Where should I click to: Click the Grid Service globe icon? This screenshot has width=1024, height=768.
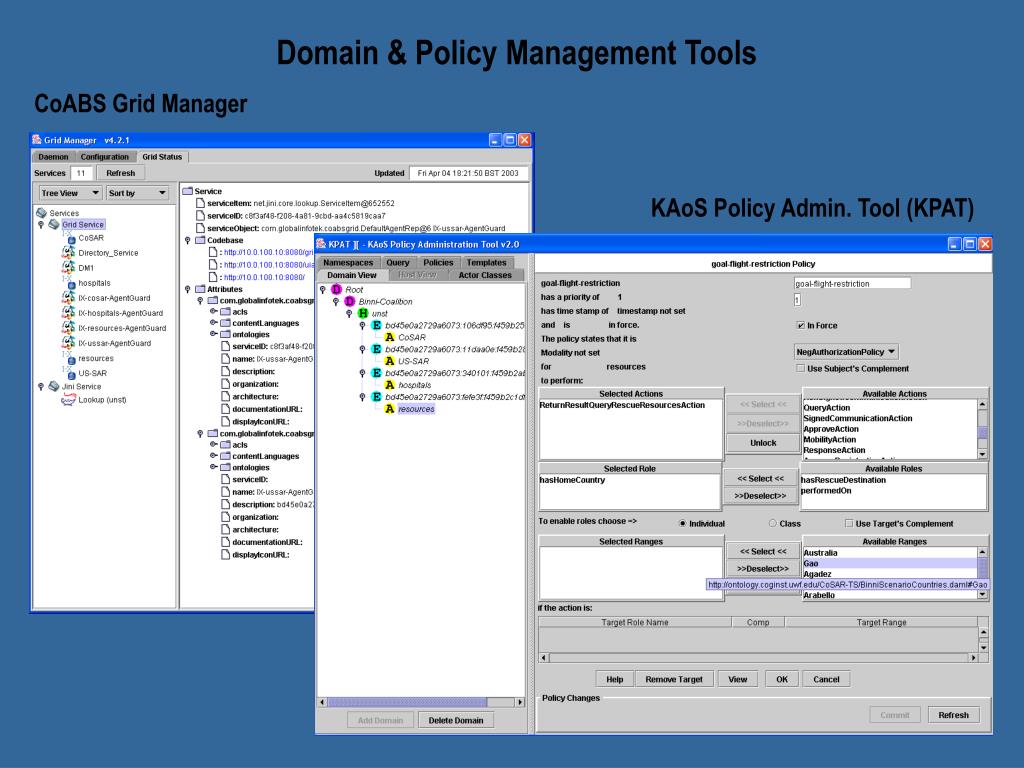point(54,224)
